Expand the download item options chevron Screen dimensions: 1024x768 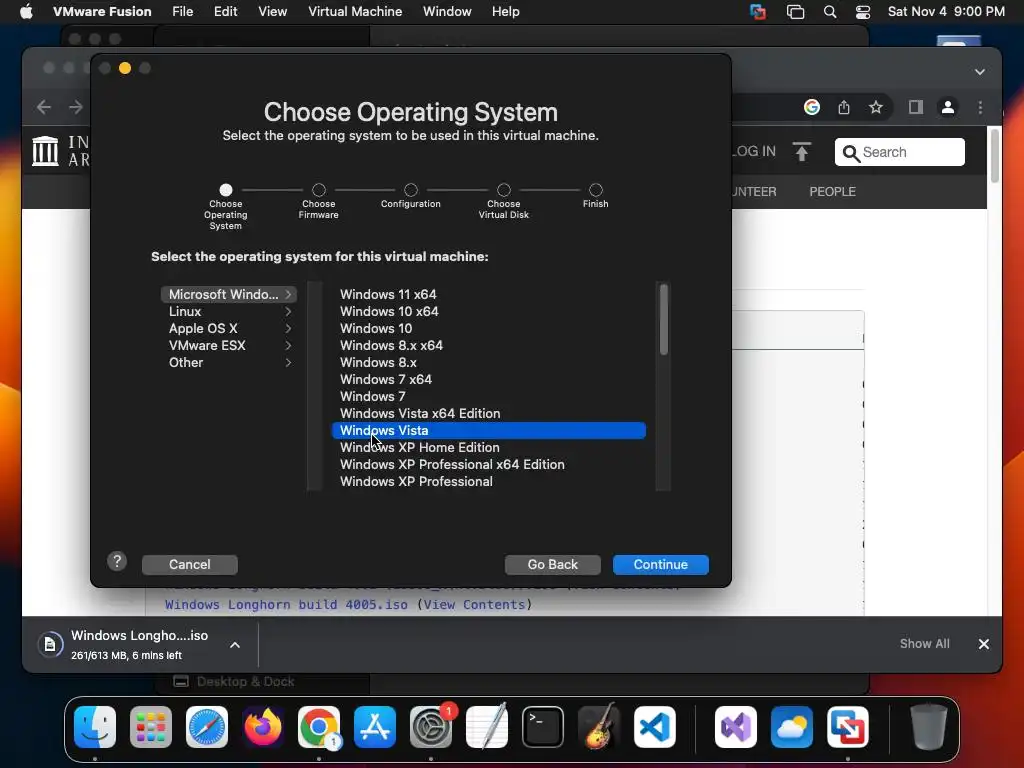[x=235, y=645]
